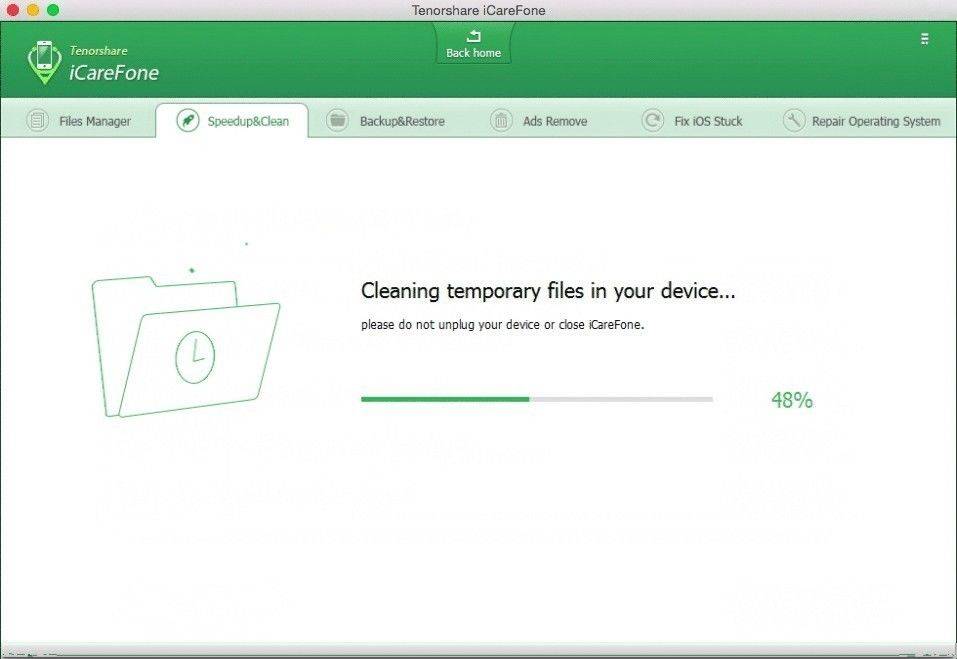957x659 pixels.
Task: Click the Repair Operating System wrench icon
Action: [794, 120]
